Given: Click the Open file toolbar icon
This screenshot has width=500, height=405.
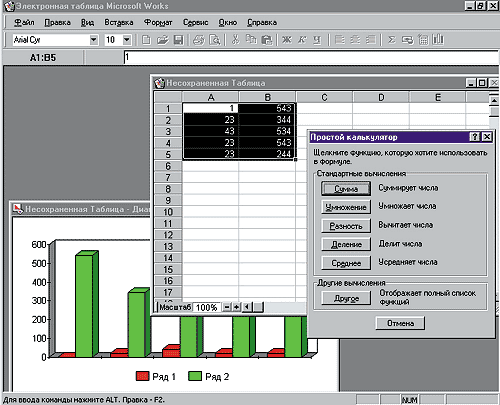Looking at the screenshot, I should tap(163, 40).
